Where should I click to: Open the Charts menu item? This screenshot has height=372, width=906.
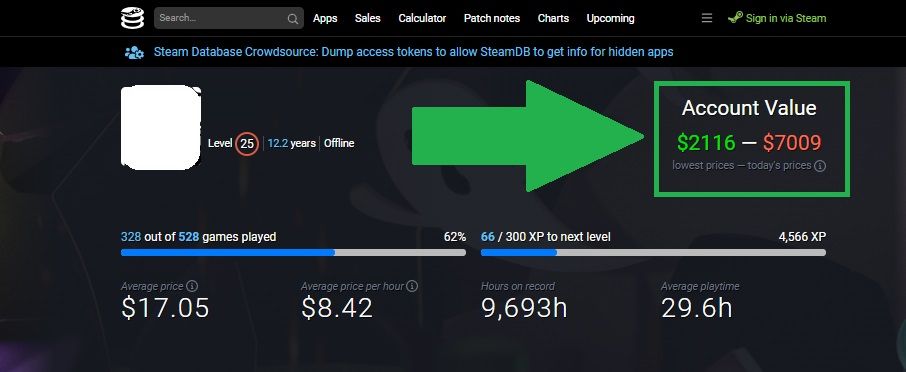click(554, 18)
